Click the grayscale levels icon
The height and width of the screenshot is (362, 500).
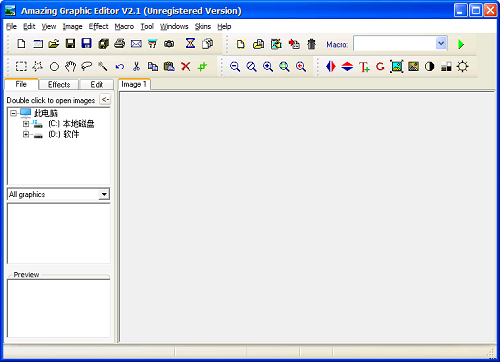(446, 67)
